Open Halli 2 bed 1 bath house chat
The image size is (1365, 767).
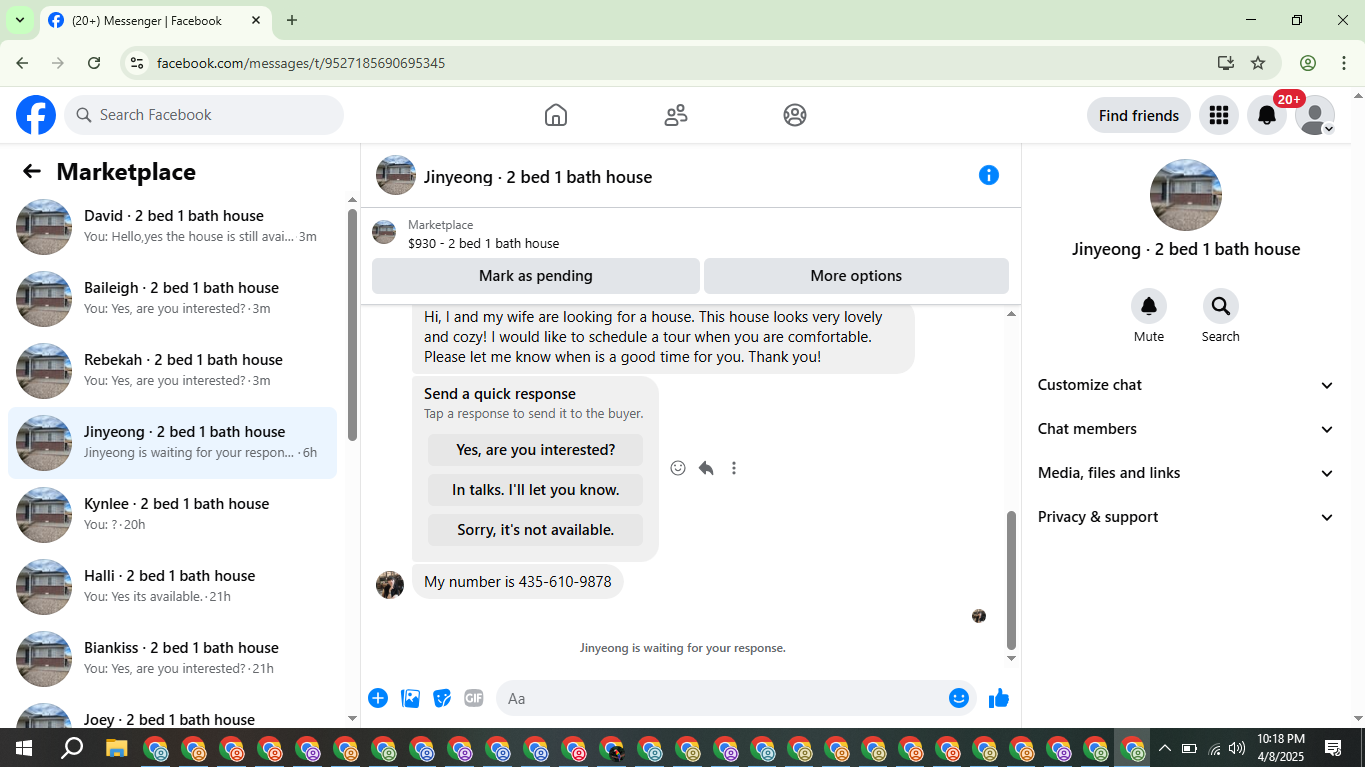172,587
